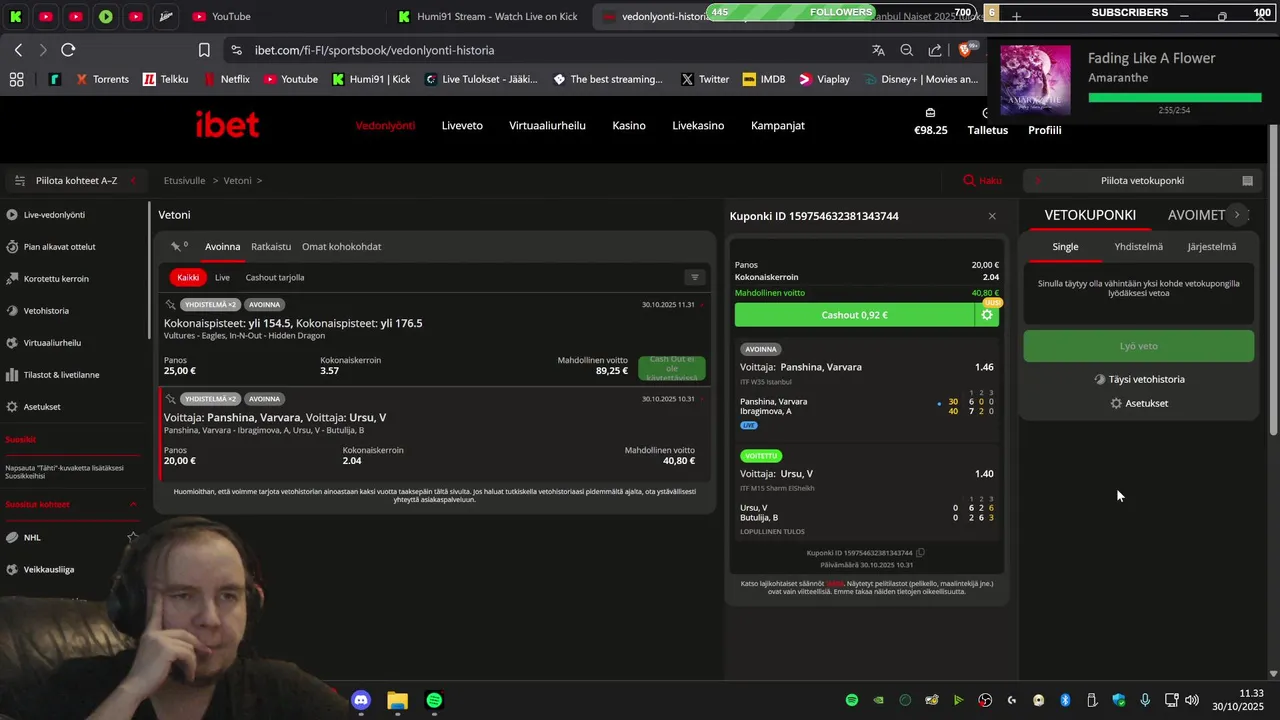1280x720 pixels.
Task: Reload the page
Action: click(68, 50)
